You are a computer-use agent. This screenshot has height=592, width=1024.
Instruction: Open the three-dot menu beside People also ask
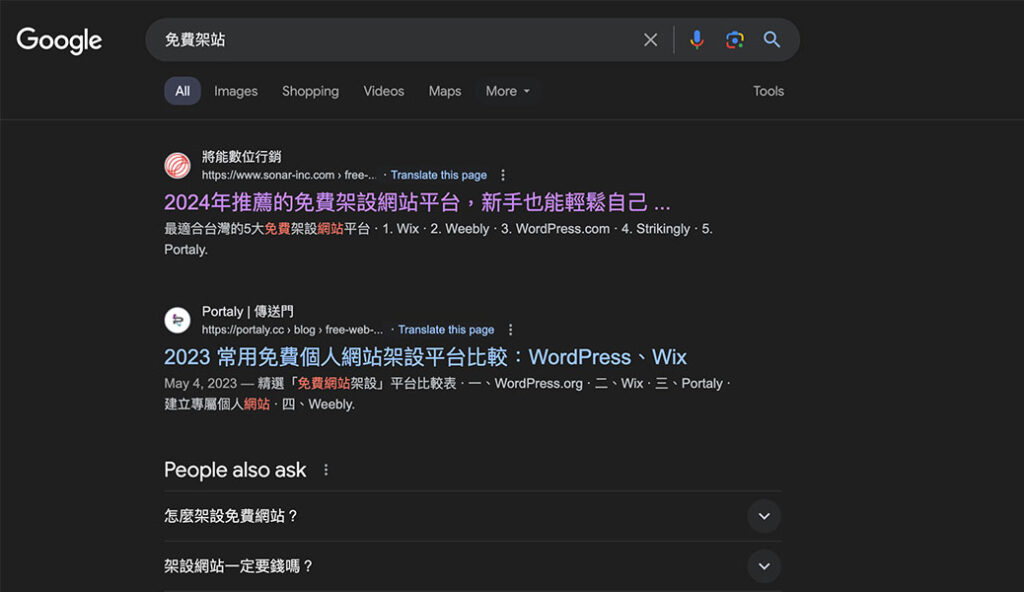click(x=325, y=469)
